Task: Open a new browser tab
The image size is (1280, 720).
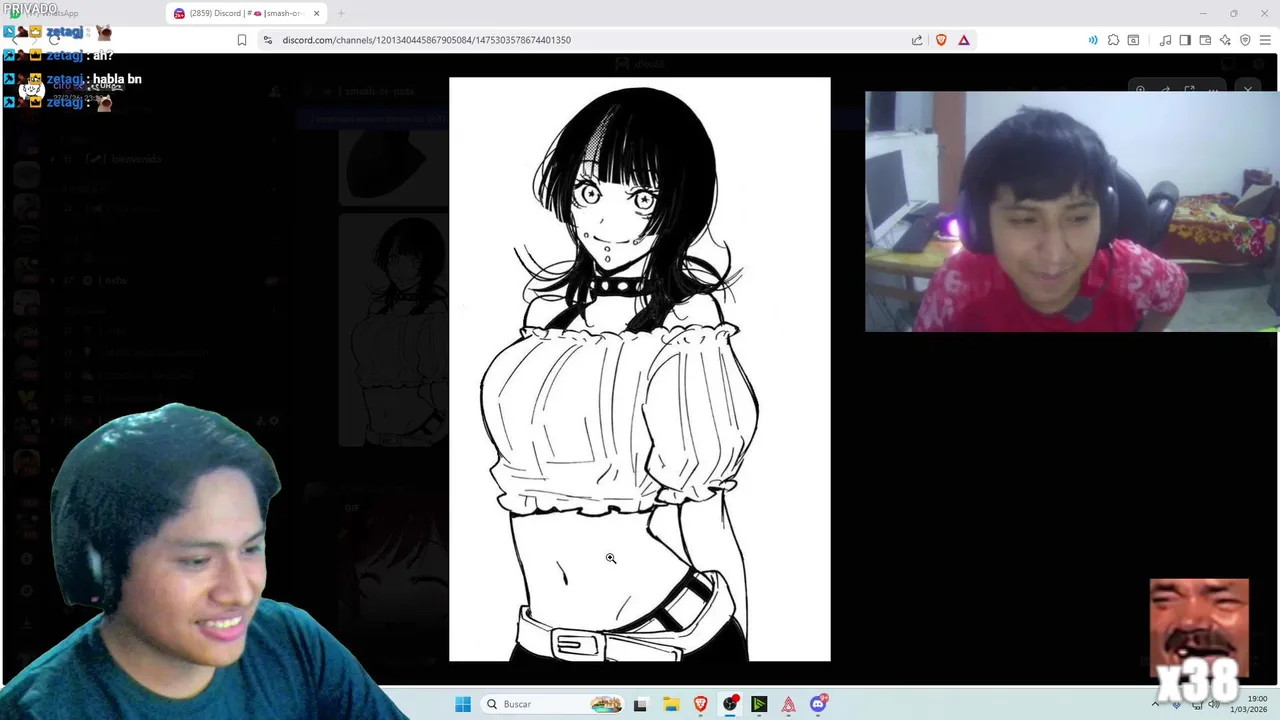Action: click(341, 13)
